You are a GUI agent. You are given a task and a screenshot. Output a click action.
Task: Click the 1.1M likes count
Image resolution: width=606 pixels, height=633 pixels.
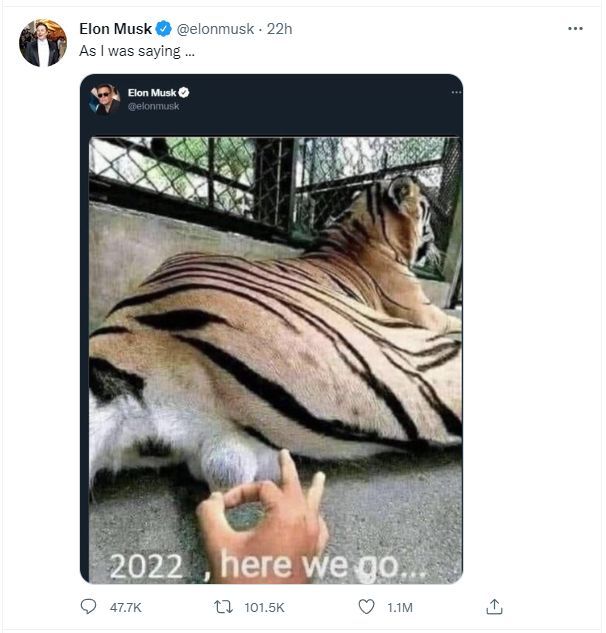pyautogui.click(x=400, y=607)
